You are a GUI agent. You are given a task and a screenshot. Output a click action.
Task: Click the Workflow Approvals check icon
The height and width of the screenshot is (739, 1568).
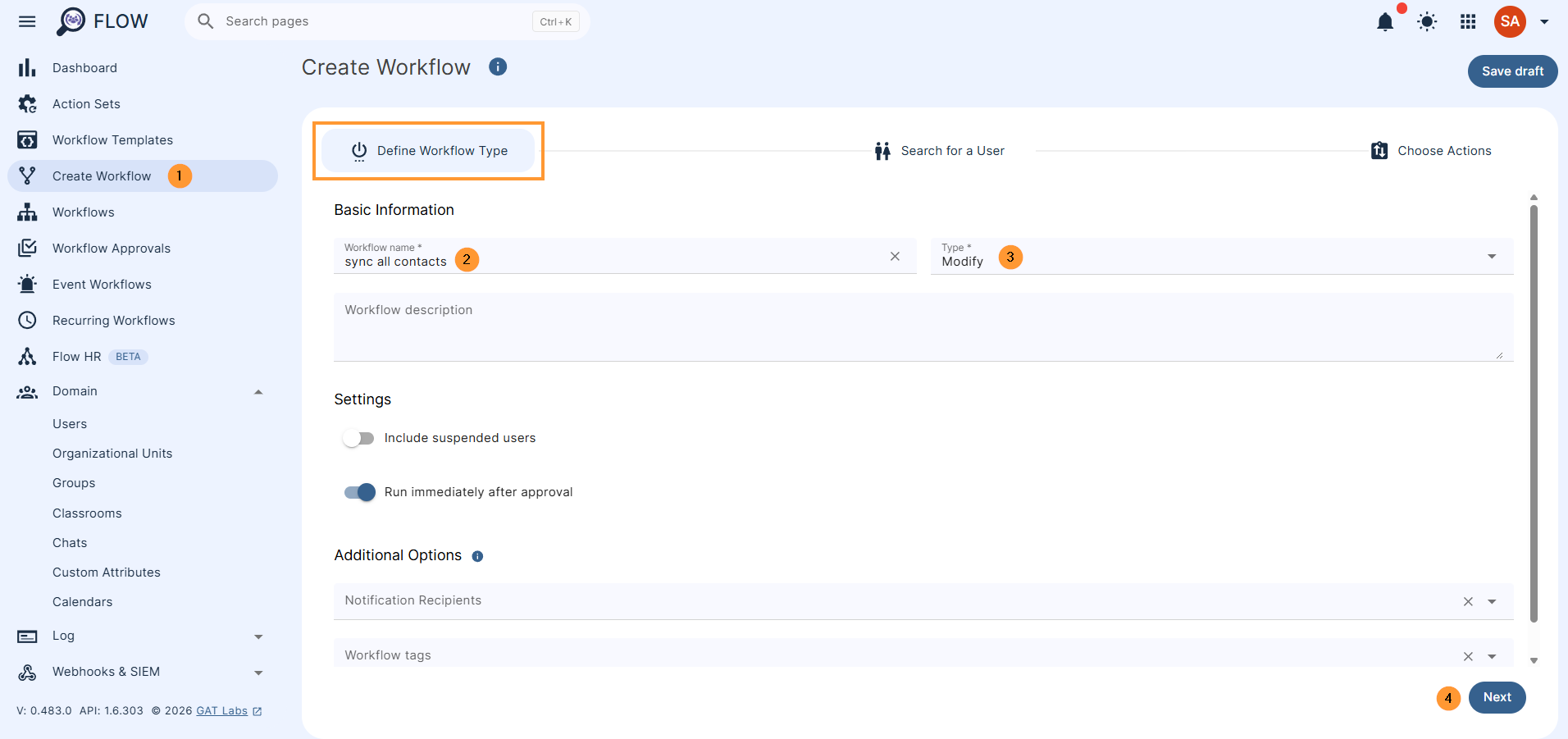pos(27,248)
